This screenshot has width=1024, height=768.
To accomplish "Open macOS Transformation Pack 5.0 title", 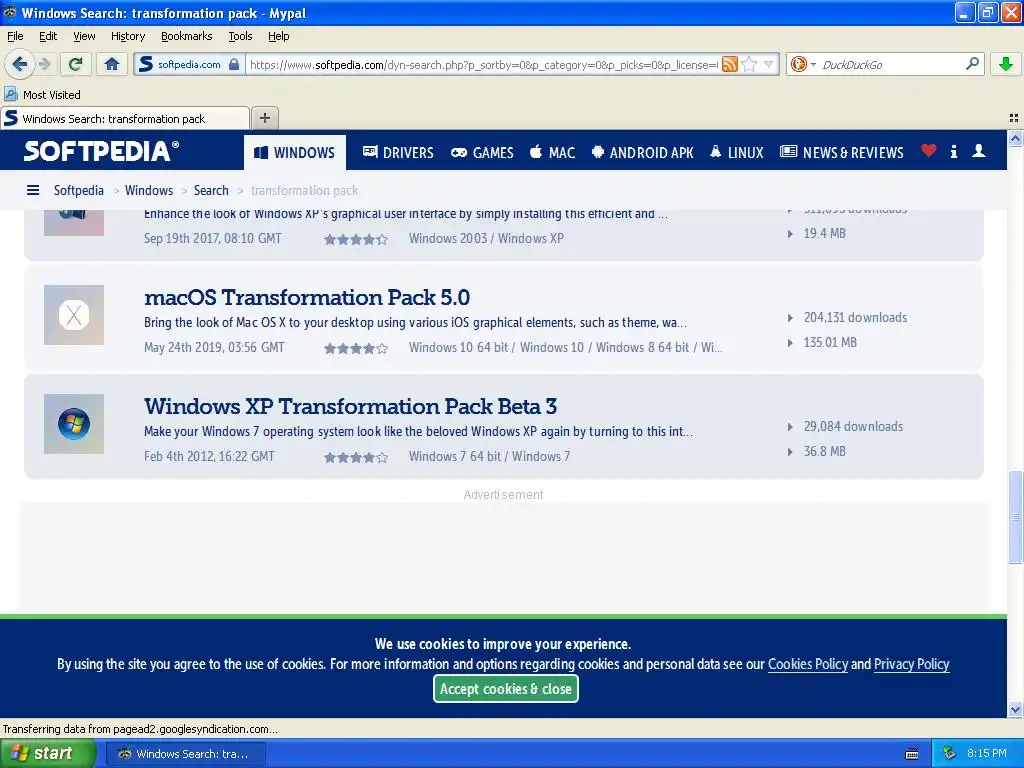I will coord(307,297).
